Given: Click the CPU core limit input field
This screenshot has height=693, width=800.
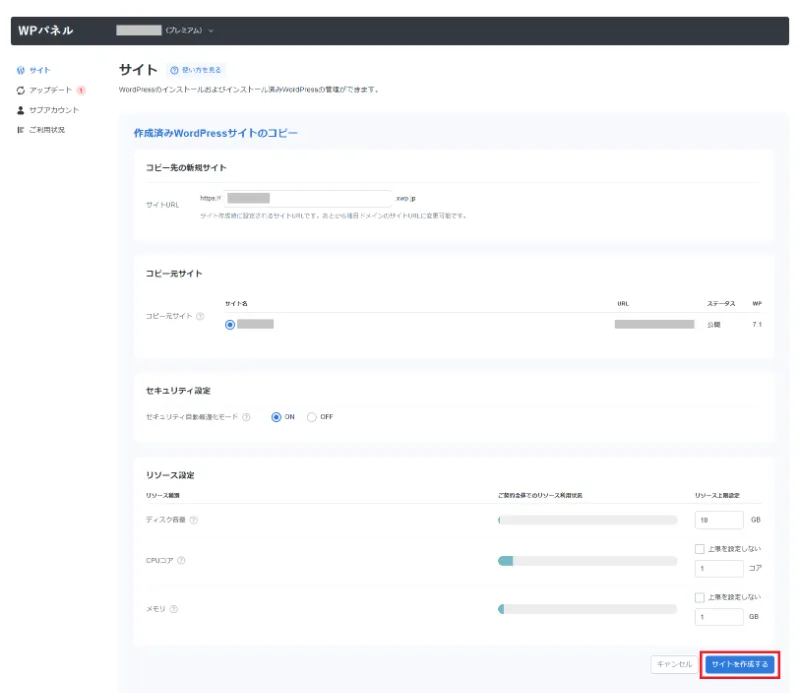Looking at the screenshot, I should click(x=719, y=568).
